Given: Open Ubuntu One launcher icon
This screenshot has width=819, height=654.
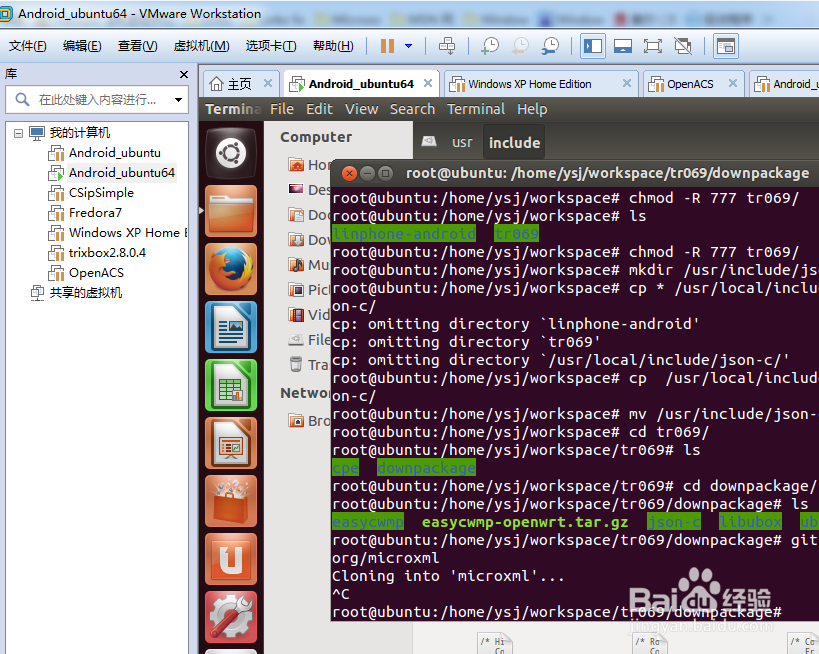Looking at the screenshot, I should coord(231,559).
